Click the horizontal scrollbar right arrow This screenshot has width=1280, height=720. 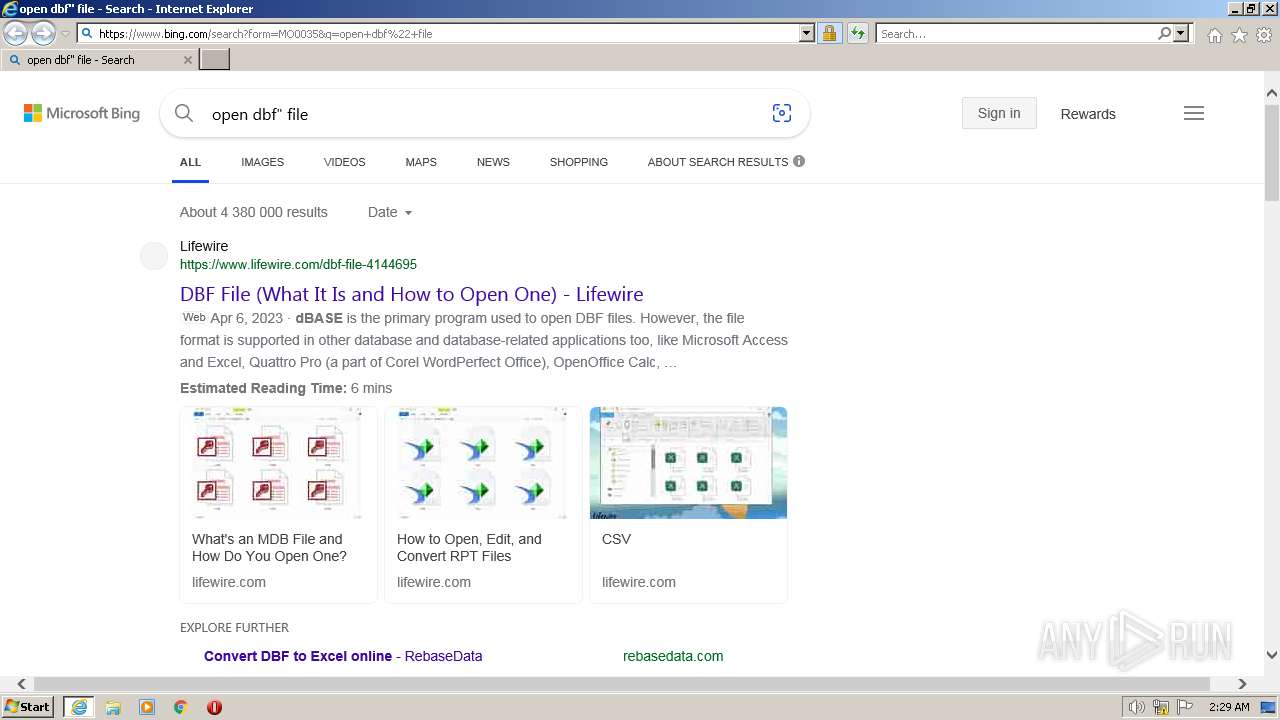(1242, 684)
